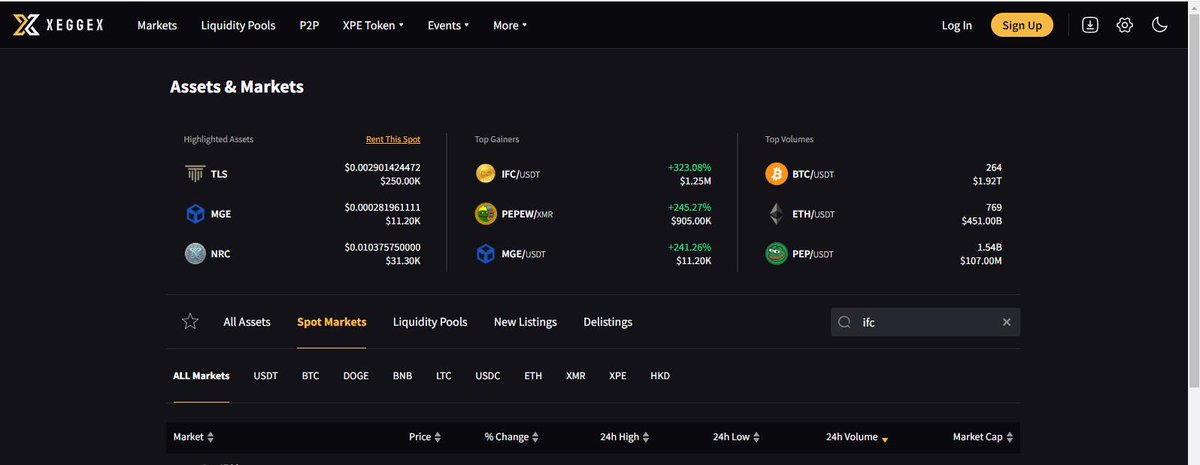Click the NRC price $0.010375750000

(x=383, y=247)
